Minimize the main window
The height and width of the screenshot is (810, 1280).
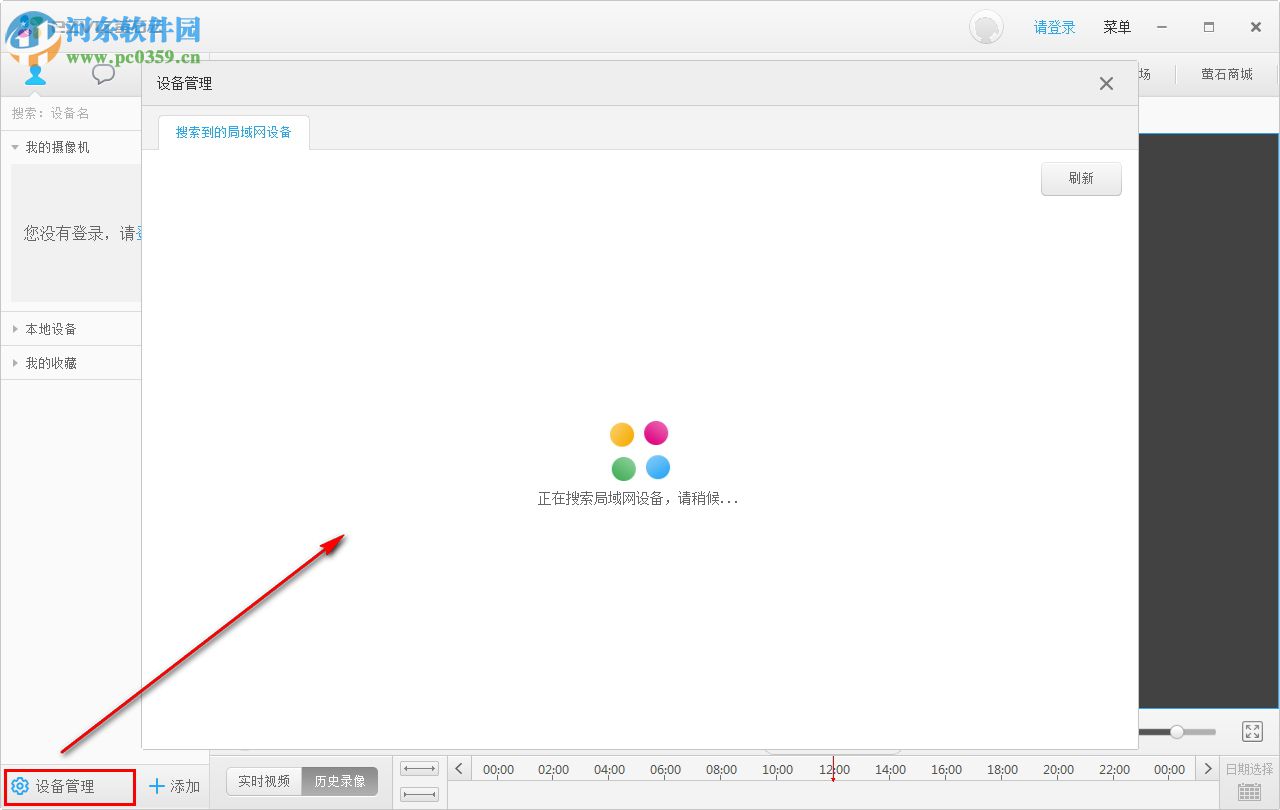pyautogui.click(x=1162, y=27)
